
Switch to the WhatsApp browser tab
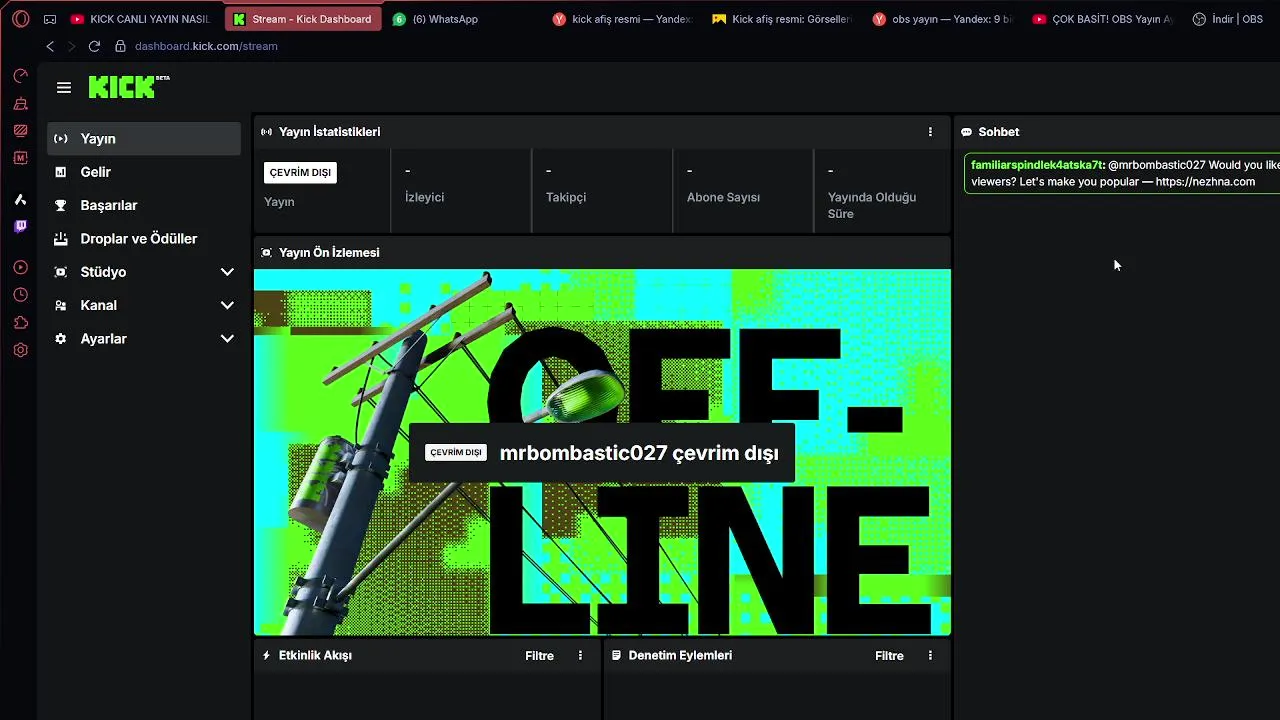[462, 19]
